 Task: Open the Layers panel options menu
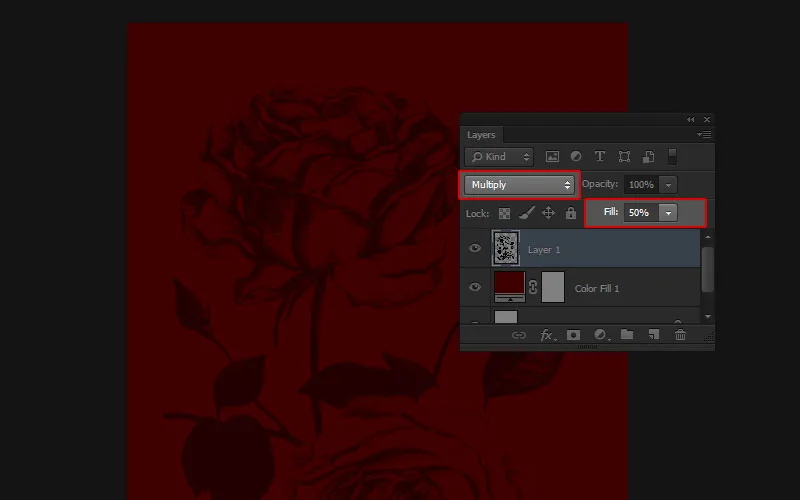click(704, 135)
